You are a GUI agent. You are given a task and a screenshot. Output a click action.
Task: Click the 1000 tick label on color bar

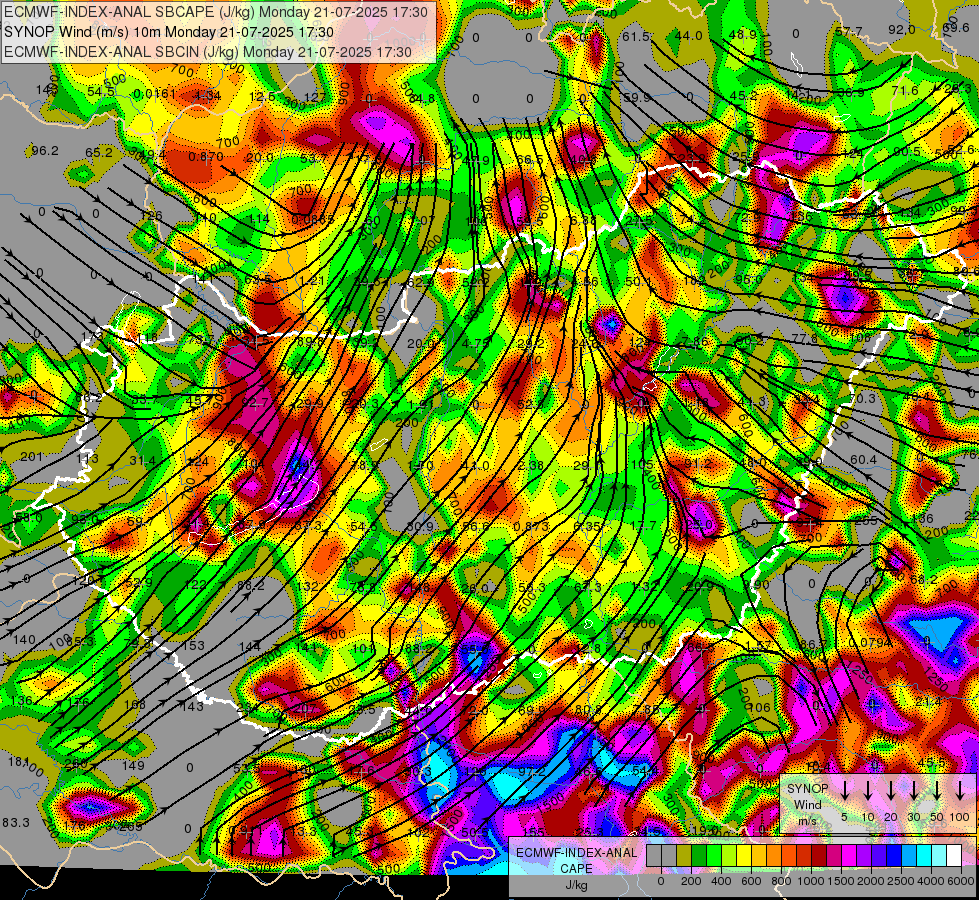(x=811, y=881)
